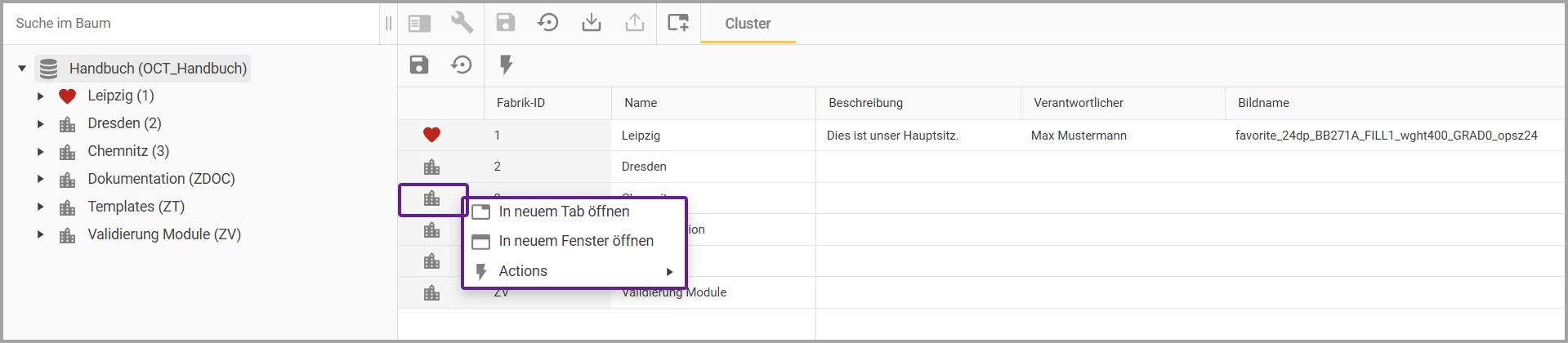Collapse the Handbuch (OCT_Handbuch) root node
This screenshot has width=1568, height=343.
click(x=22, y=69)
